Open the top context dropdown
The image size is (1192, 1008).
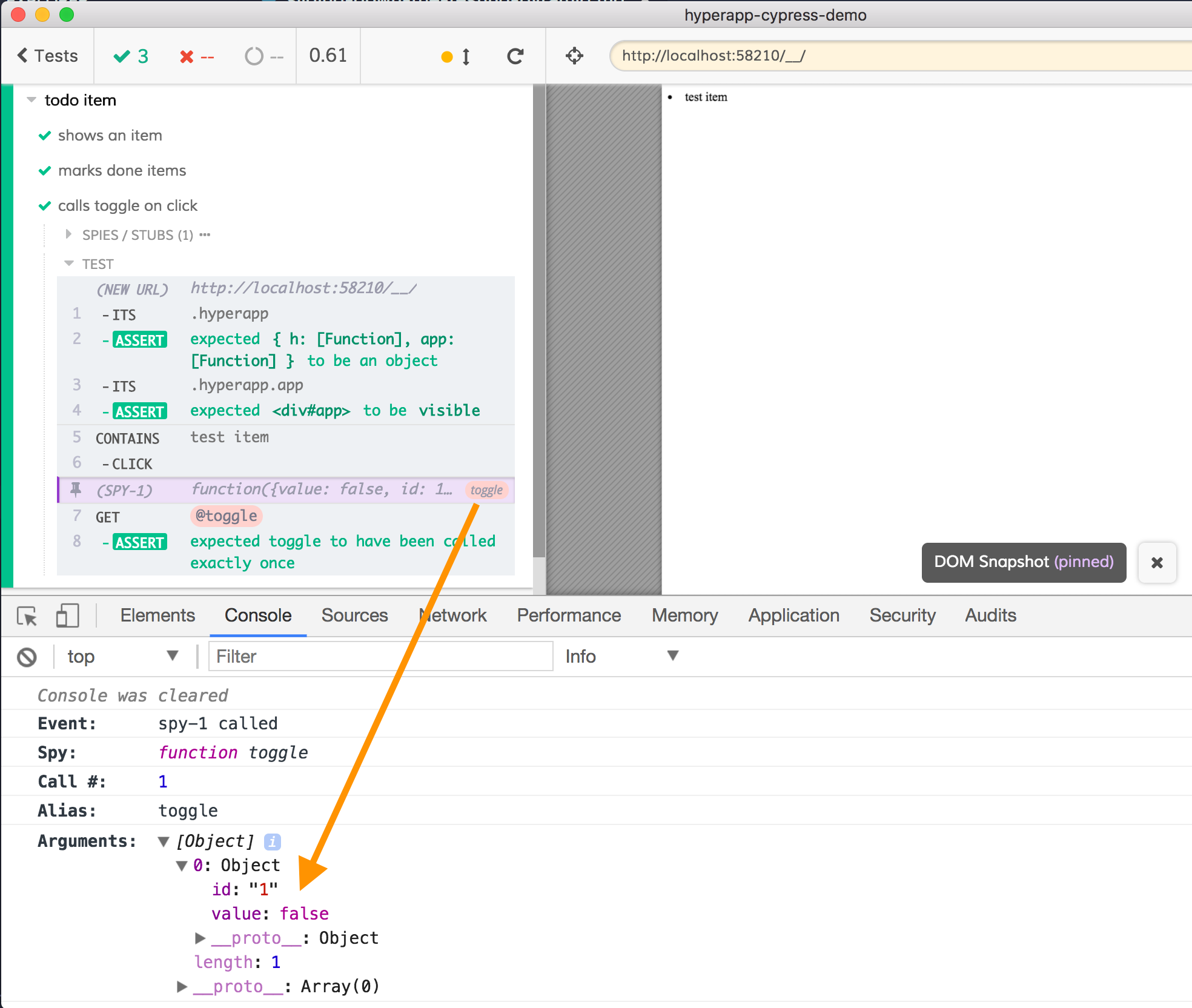[121, 656]
